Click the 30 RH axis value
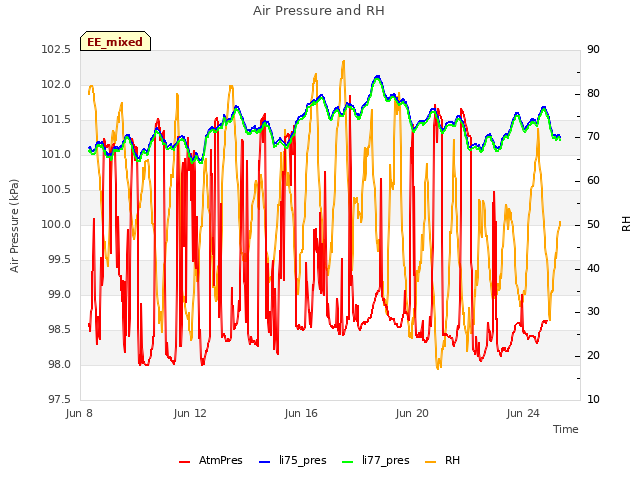The image size is (640, 480). 593,312
